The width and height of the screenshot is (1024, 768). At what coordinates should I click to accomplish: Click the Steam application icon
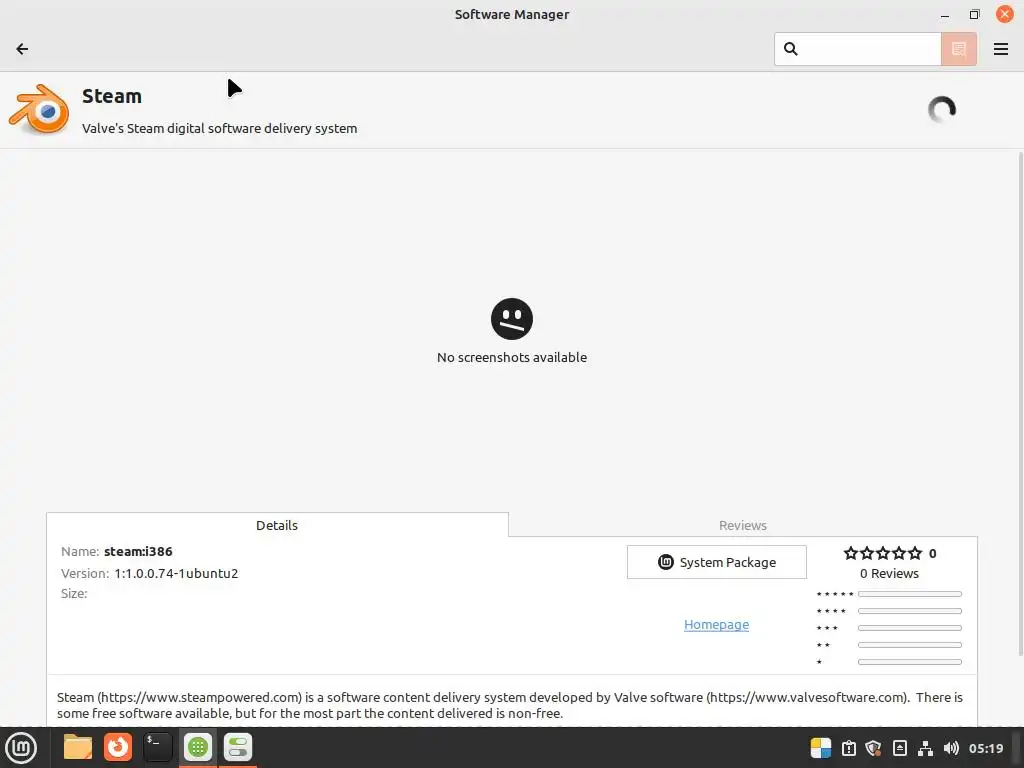click(x=39, y=109)
